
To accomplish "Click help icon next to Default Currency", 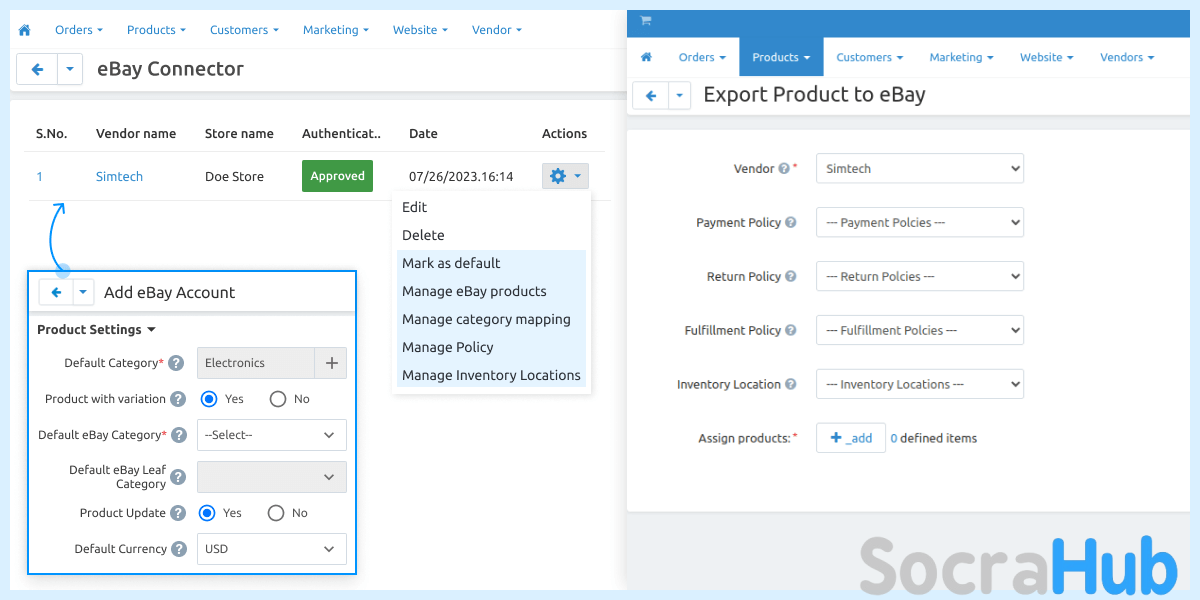I will [178, 549].
